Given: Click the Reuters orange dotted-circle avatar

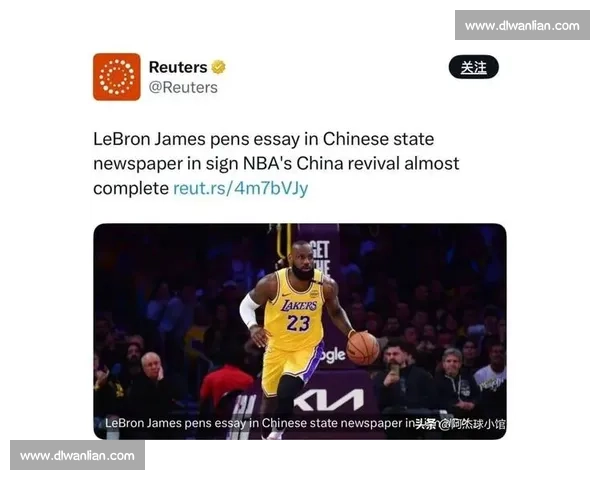Looking at the screenshot, I should [x=117, y=77].
